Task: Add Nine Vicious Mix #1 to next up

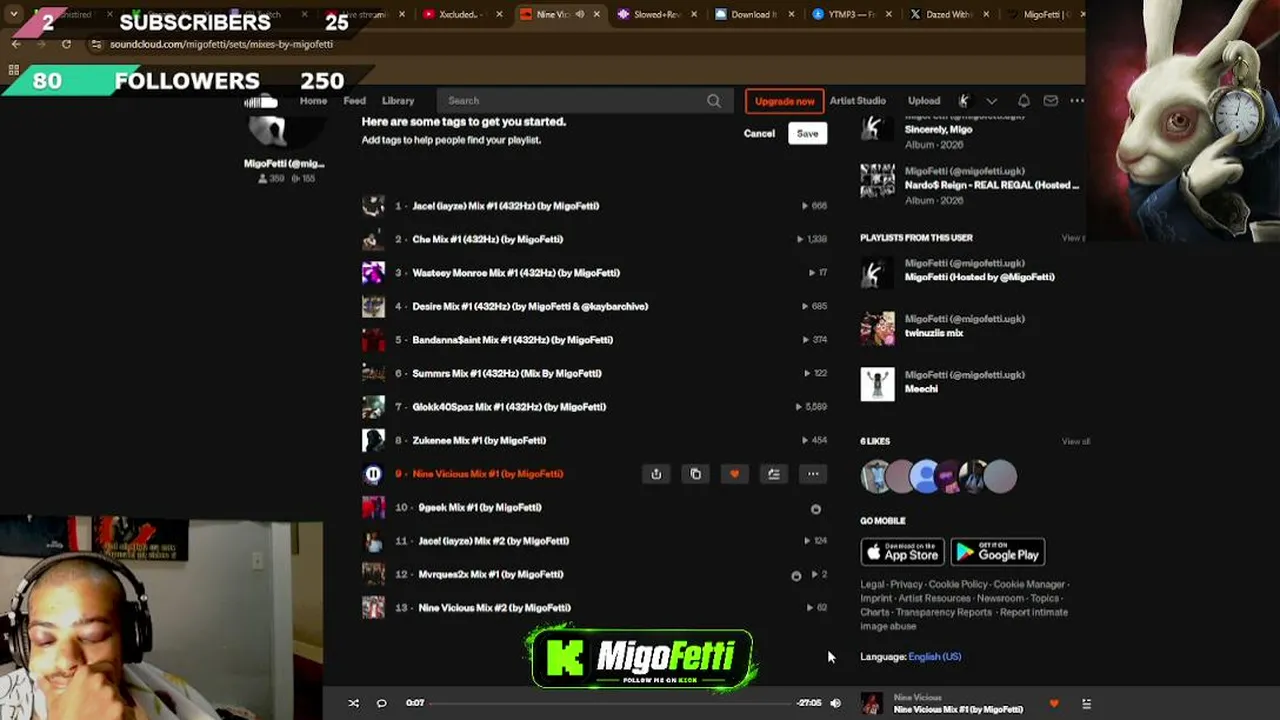Action: (x=774, y=474)
